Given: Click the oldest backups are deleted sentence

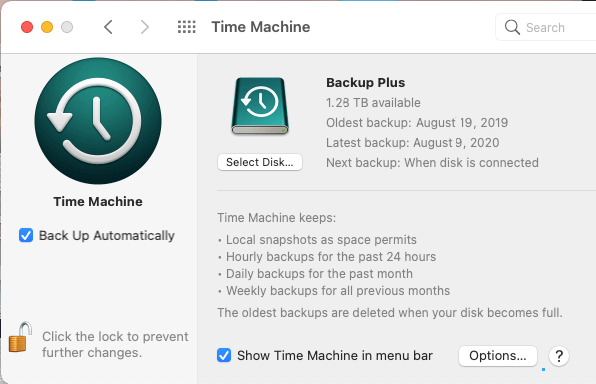Looking at the screenshot, I should click(x=390, y=313).
